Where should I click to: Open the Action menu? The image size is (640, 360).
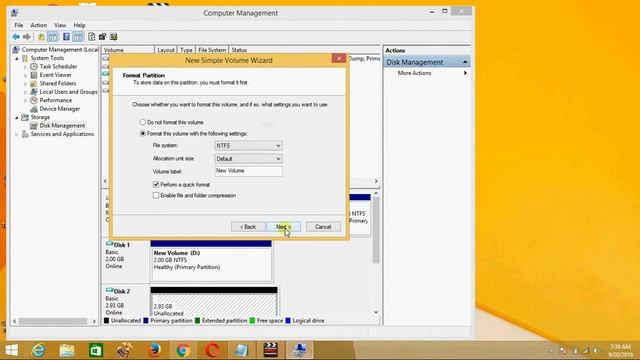[38, 25]
